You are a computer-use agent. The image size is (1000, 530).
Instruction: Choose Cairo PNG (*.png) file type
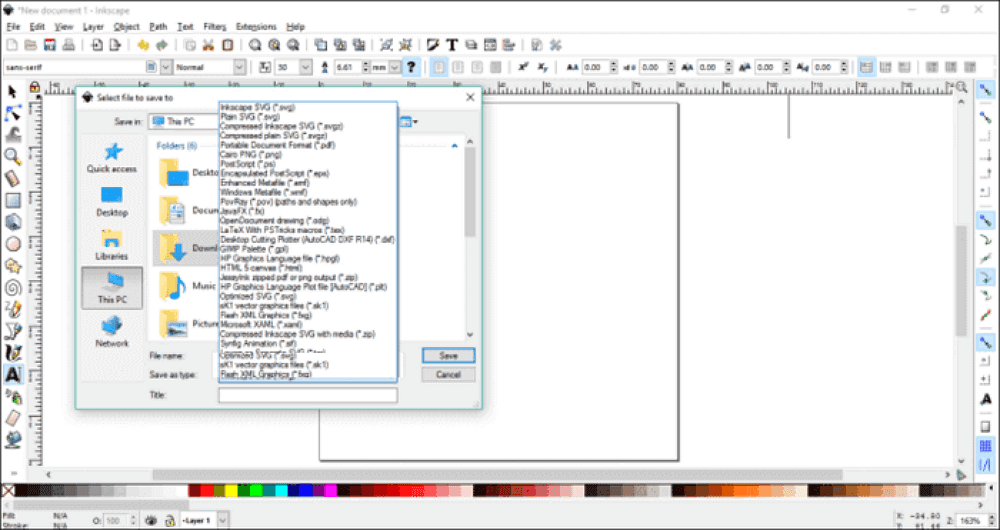[251, 154]
